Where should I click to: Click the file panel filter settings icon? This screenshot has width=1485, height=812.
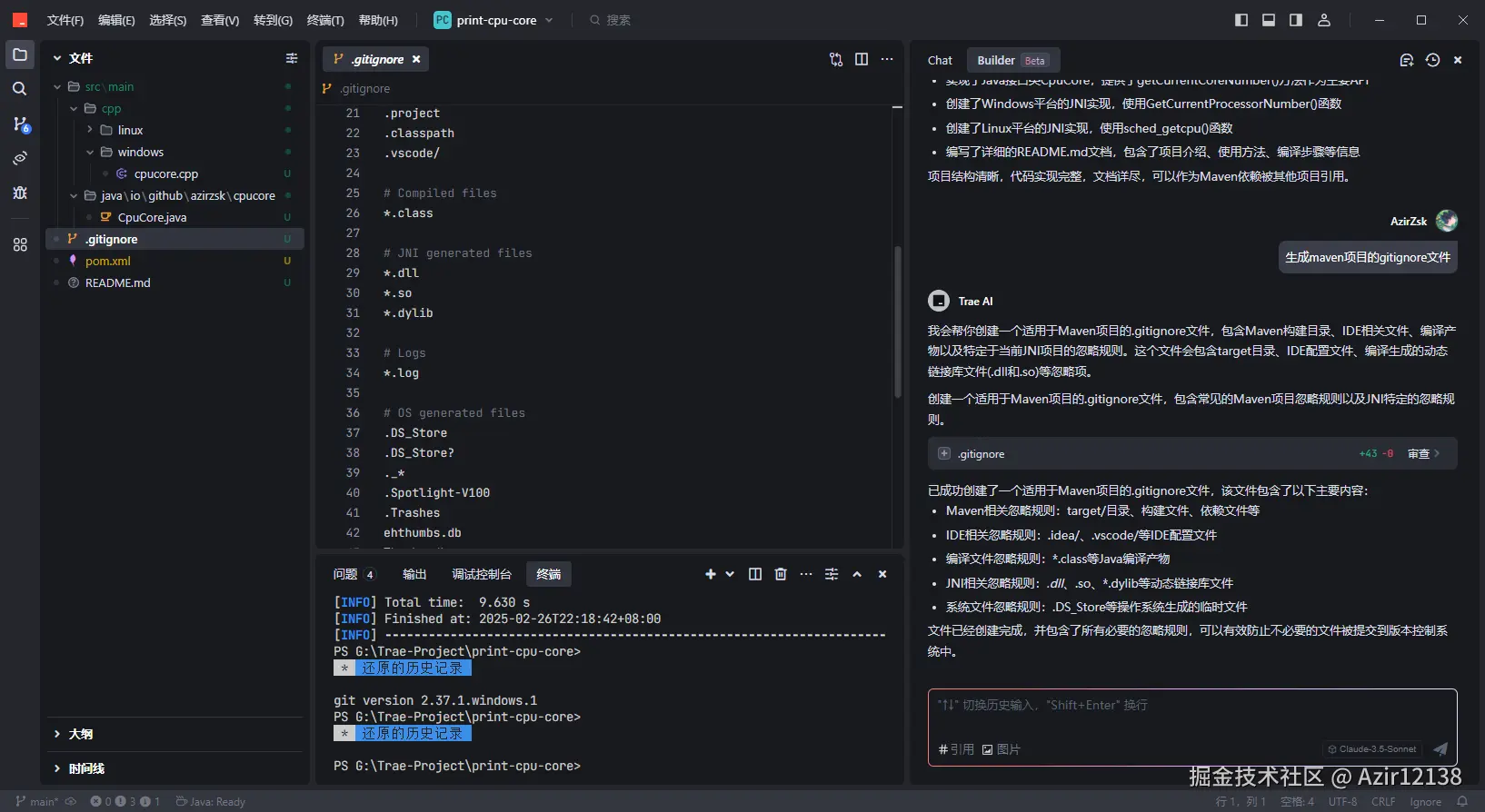(292, 58)
